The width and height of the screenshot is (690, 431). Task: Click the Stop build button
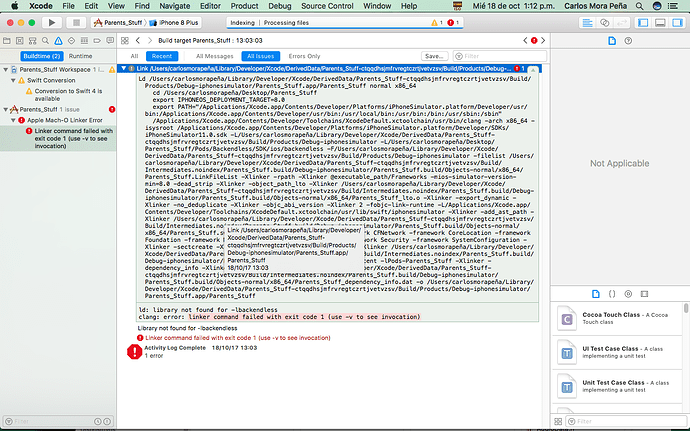click(76, 22)
